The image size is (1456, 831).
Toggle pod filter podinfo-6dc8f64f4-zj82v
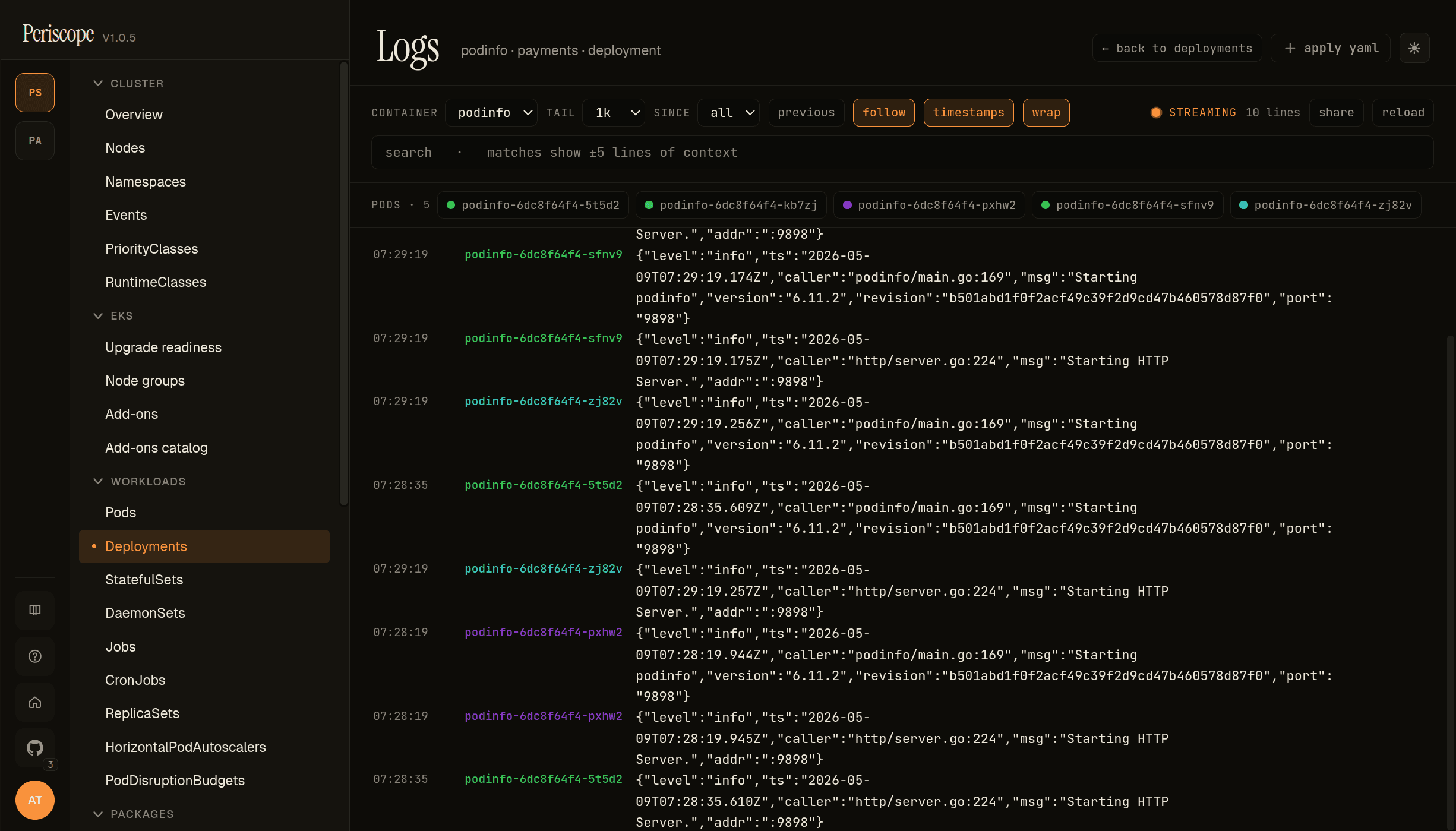[x=1325, y=205]
